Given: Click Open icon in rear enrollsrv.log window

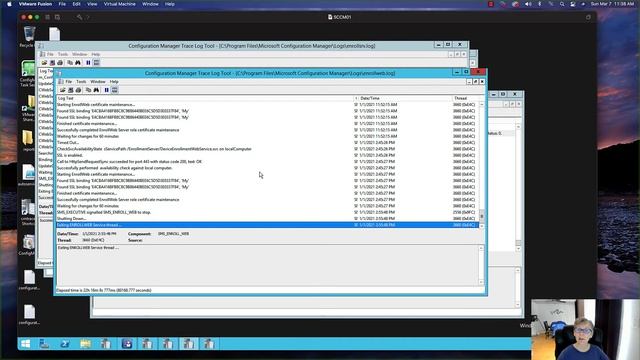Looking at the screenshot, I should [44, 62].
